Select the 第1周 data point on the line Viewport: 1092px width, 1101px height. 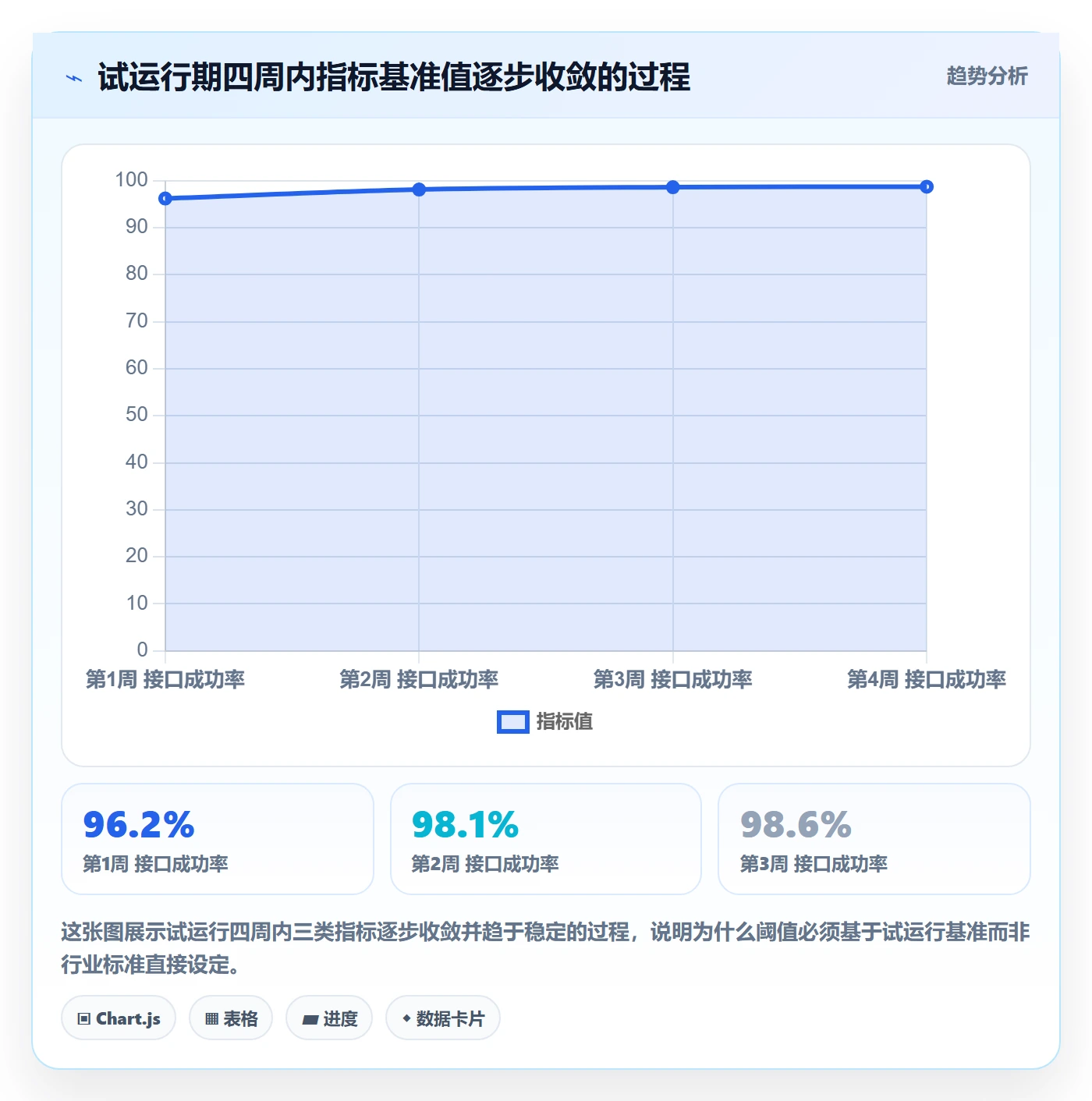tap(165, 199)
